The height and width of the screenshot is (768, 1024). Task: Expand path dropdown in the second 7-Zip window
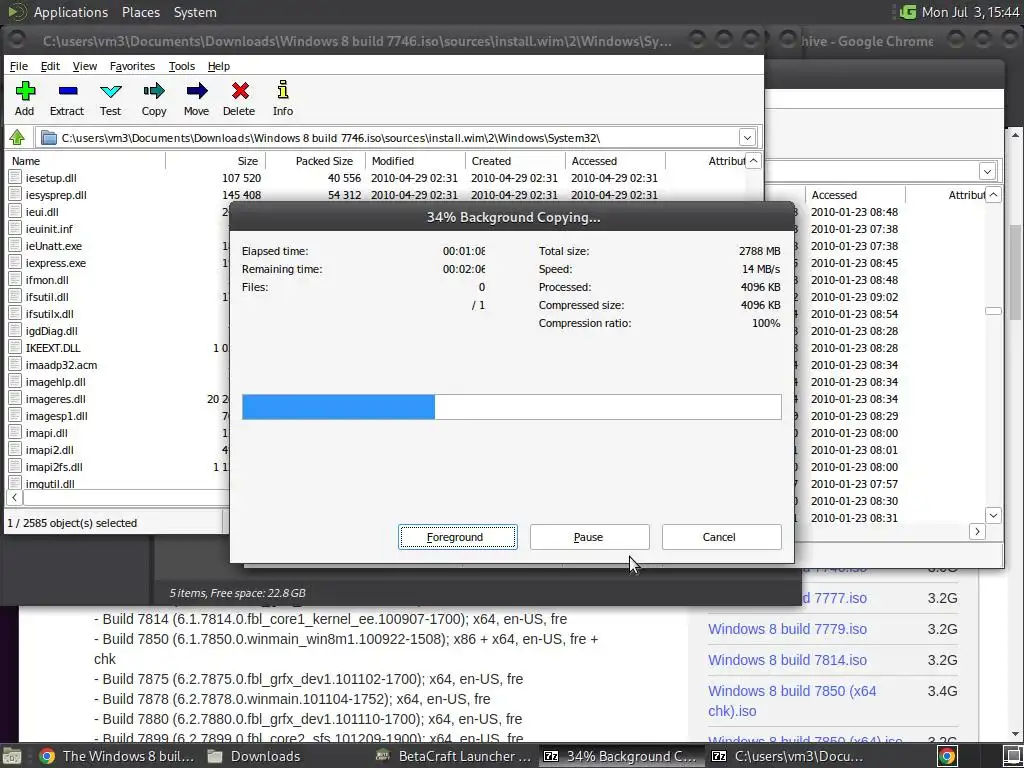point(987,172)
